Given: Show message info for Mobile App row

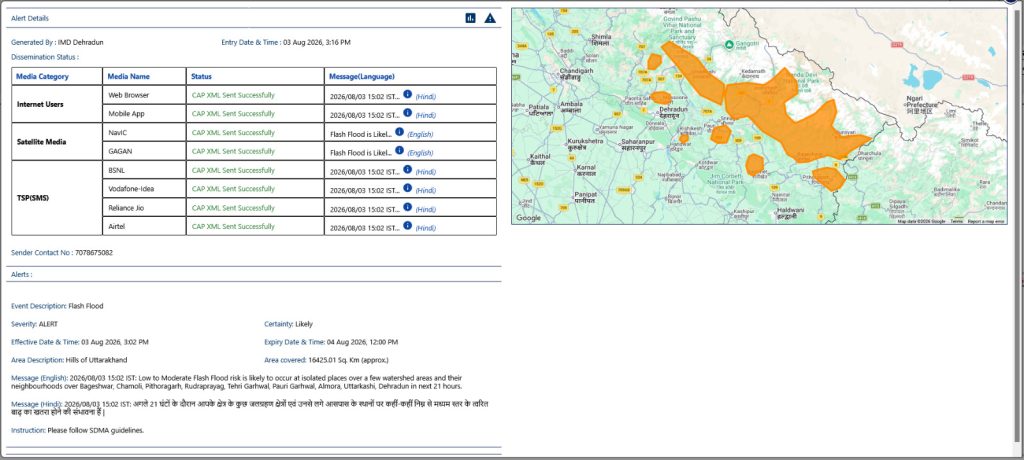Looking at the screenshot, I should (x=408, y=113).
